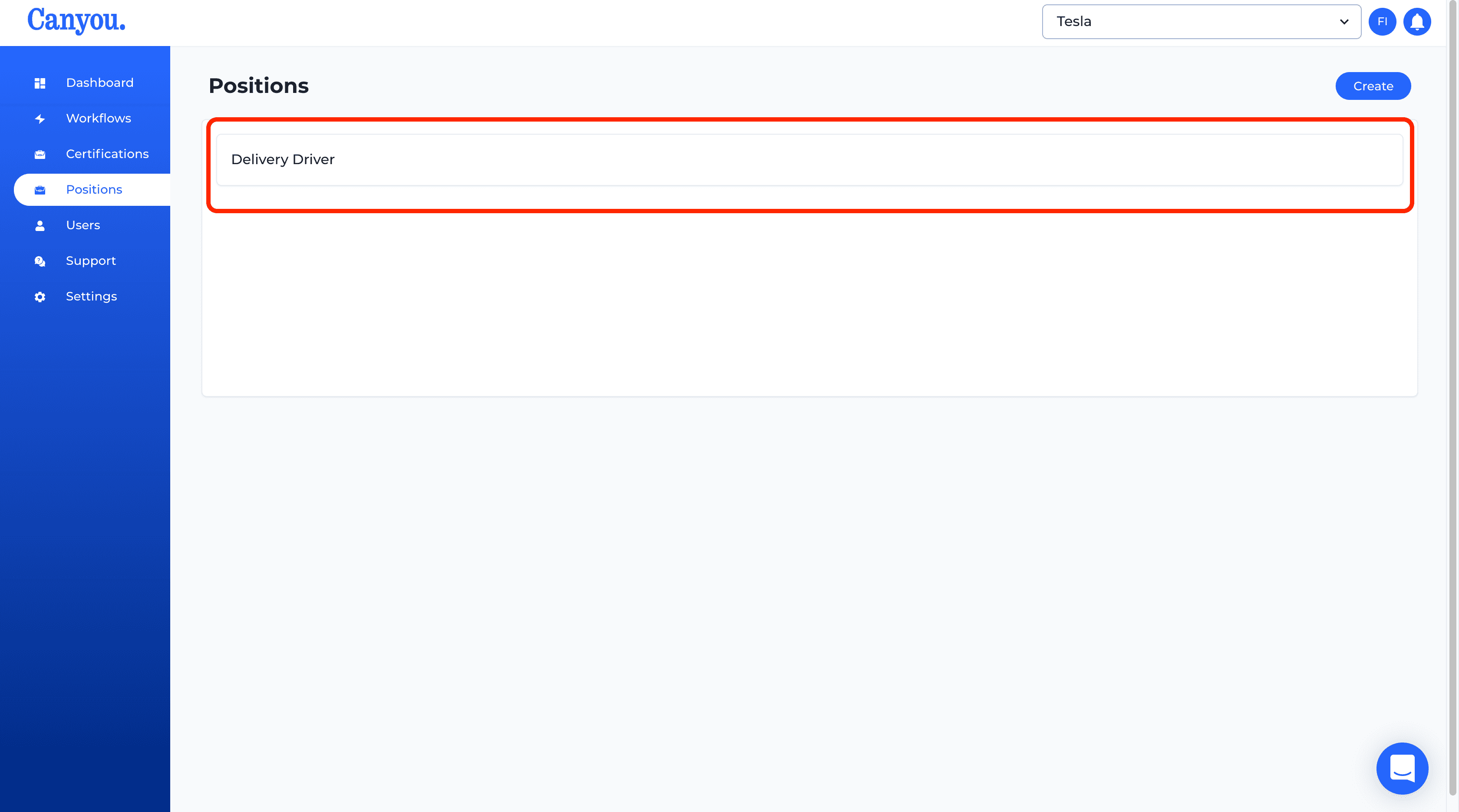
Task: Open the notifications bell
Action: coord(1416,22)
